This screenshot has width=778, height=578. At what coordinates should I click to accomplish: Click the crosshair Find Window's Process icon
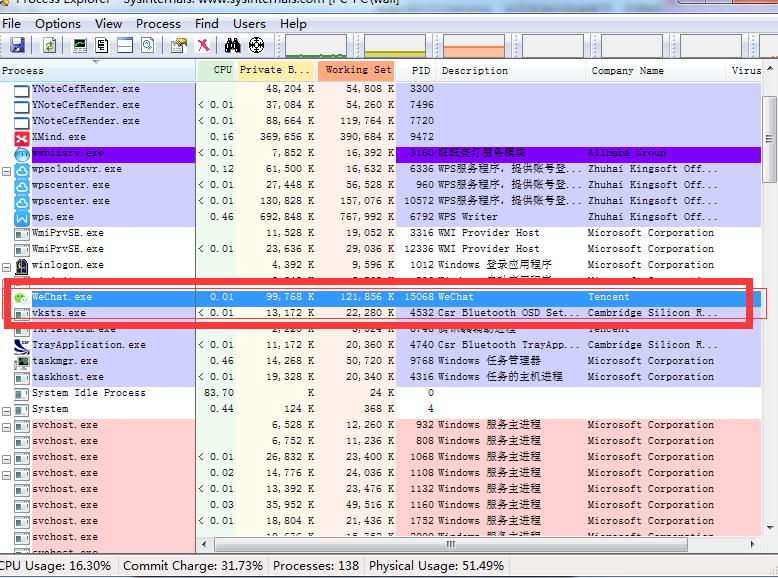(x=256, y=46)
